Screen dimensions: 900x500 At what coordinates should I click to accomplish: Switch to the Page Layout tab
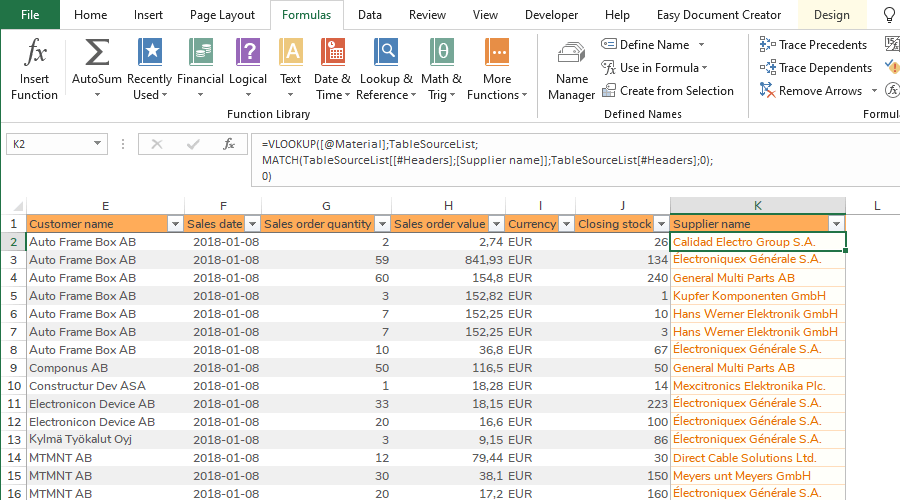tap(222, 15)
